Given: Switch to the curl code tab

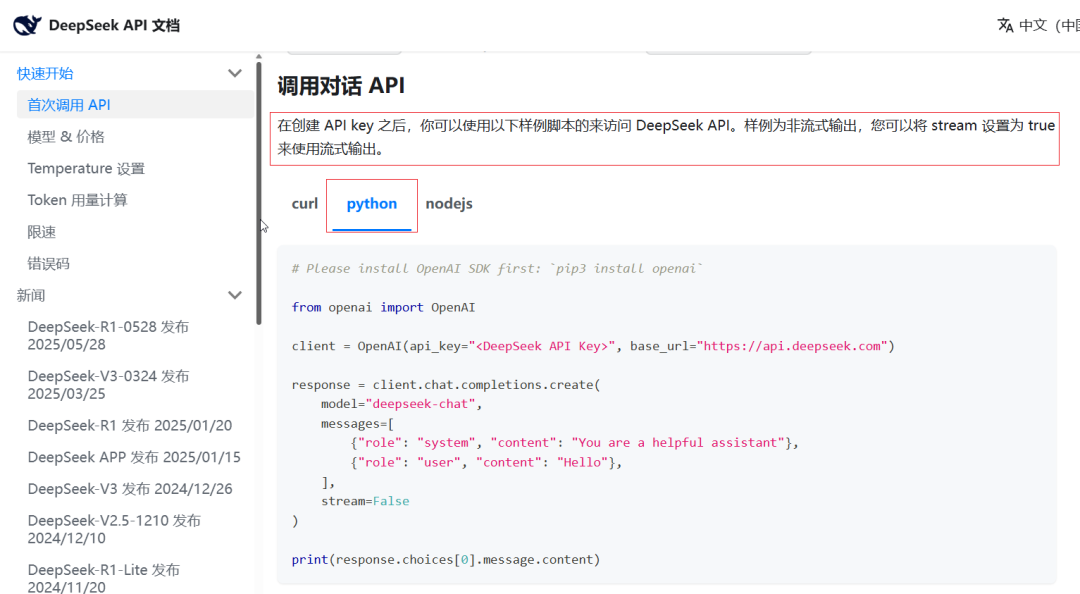Looking at the screenshot, I should click(304, 204).
